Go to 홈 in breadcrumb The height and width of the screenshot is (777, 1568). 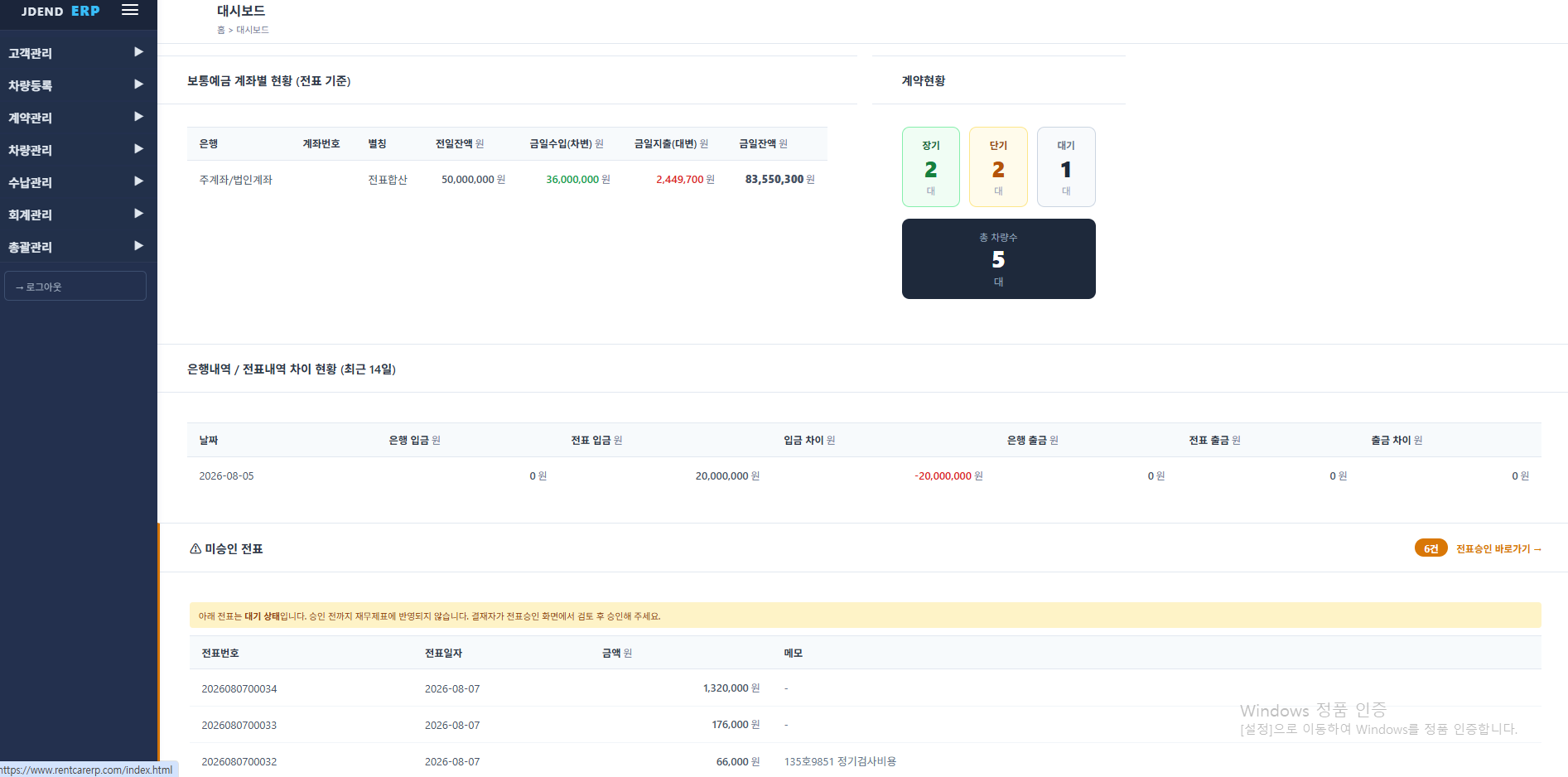pyautogui.click(x=220, y=30)
